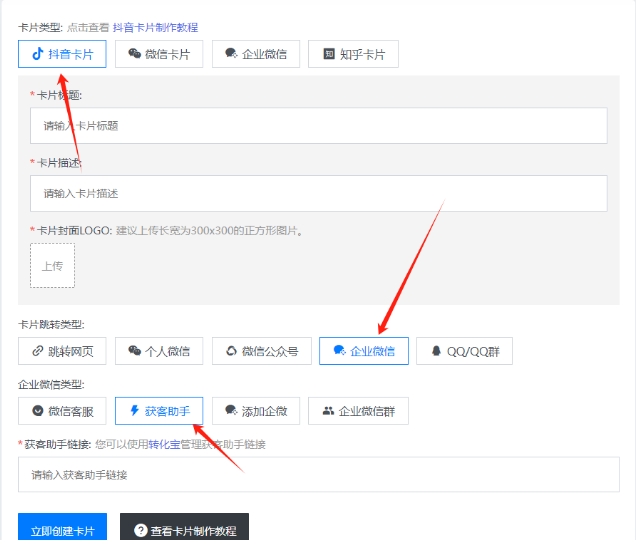Click the 知乎 icon in 知乎卡片
This screenshot has width=636, height=544.
[x=328, y=54]
